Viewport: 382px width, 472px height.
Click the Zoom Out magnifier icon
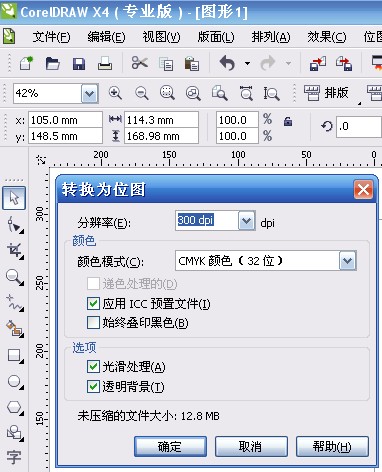click(x=141, y=93)
